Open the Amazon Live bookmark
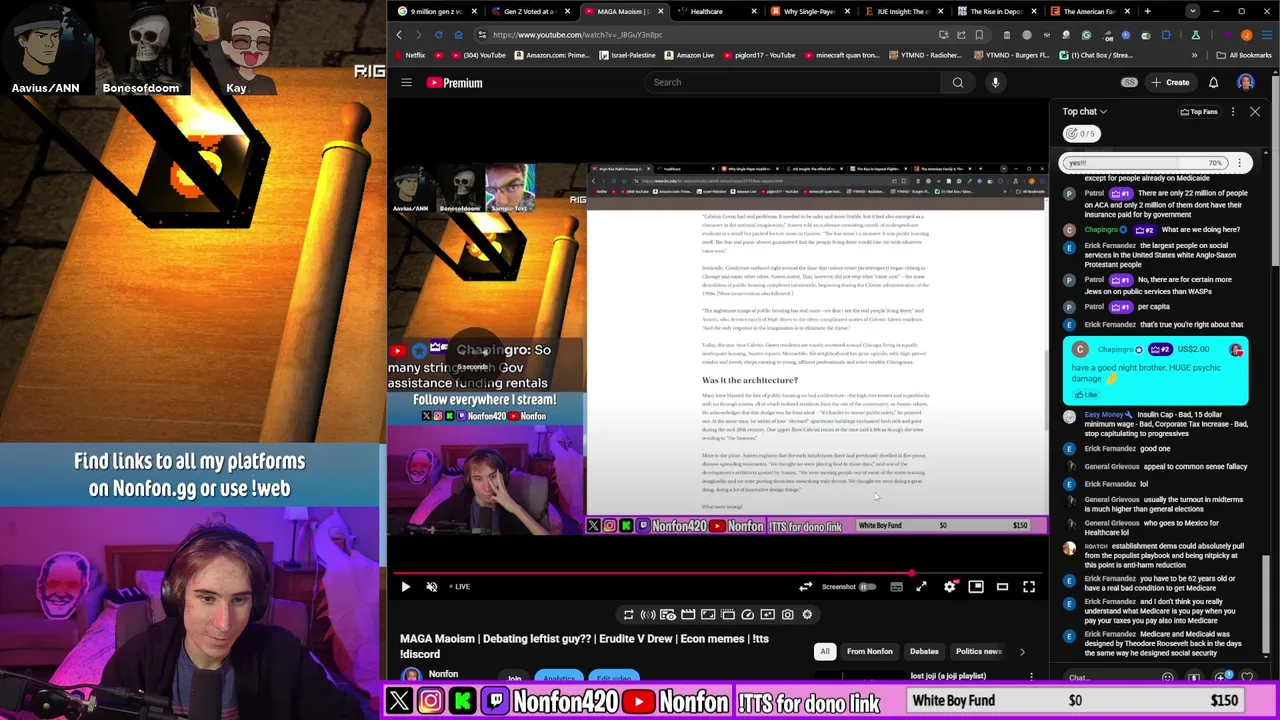The width and height of the screenshot is (1280, 720). point(689,55)
